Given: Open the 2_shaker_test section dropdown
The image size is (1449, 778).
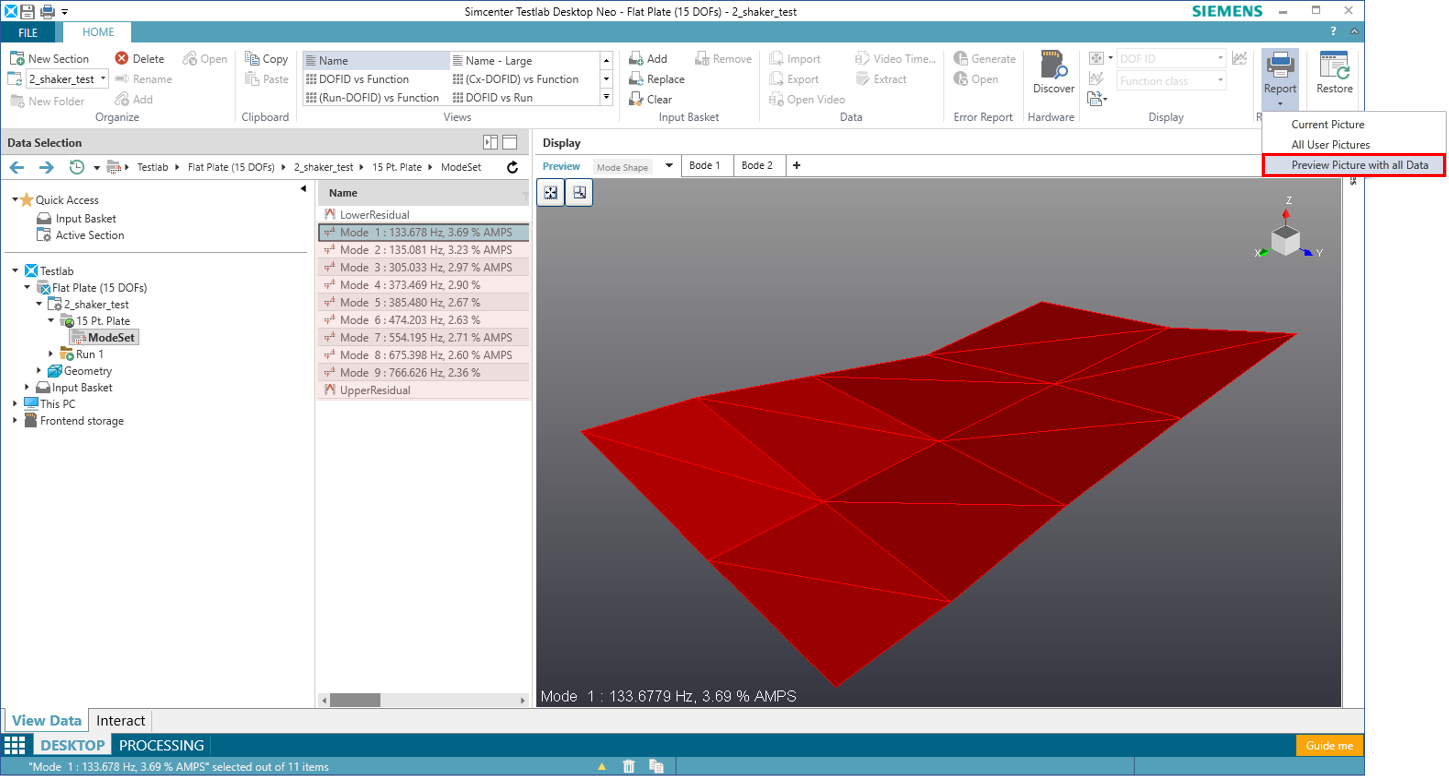Looking at the screenshot, I should pyautogui.click(x=104, y=79).
